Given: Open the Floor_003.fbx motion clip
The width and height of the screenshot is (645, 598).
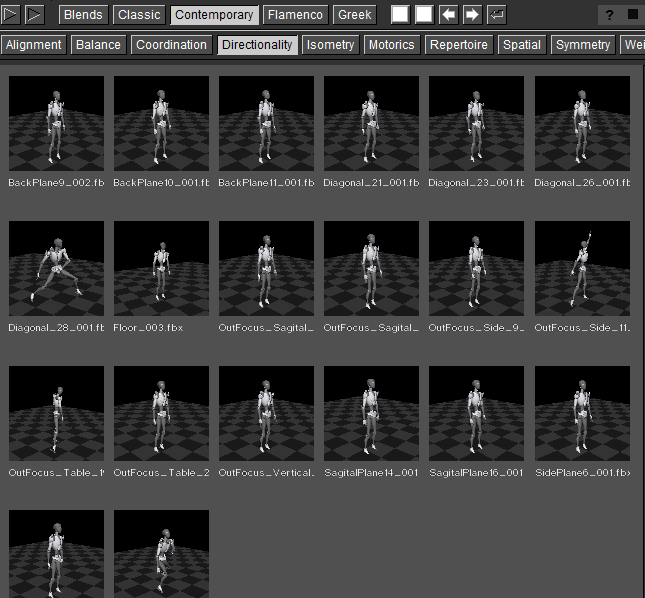Looking at the screenshot, I should click(x=161, y=268).
